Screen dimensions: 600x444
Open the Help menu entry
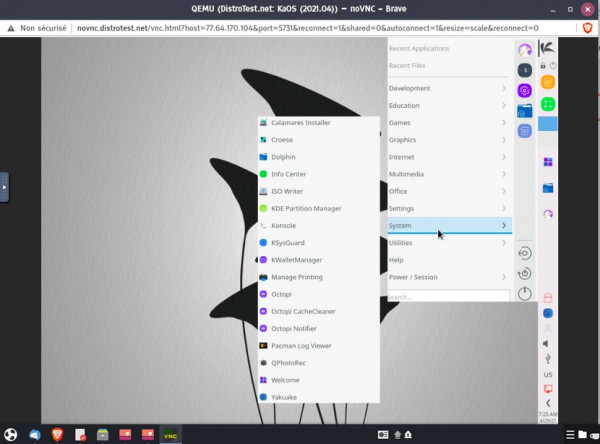(447, 260)
